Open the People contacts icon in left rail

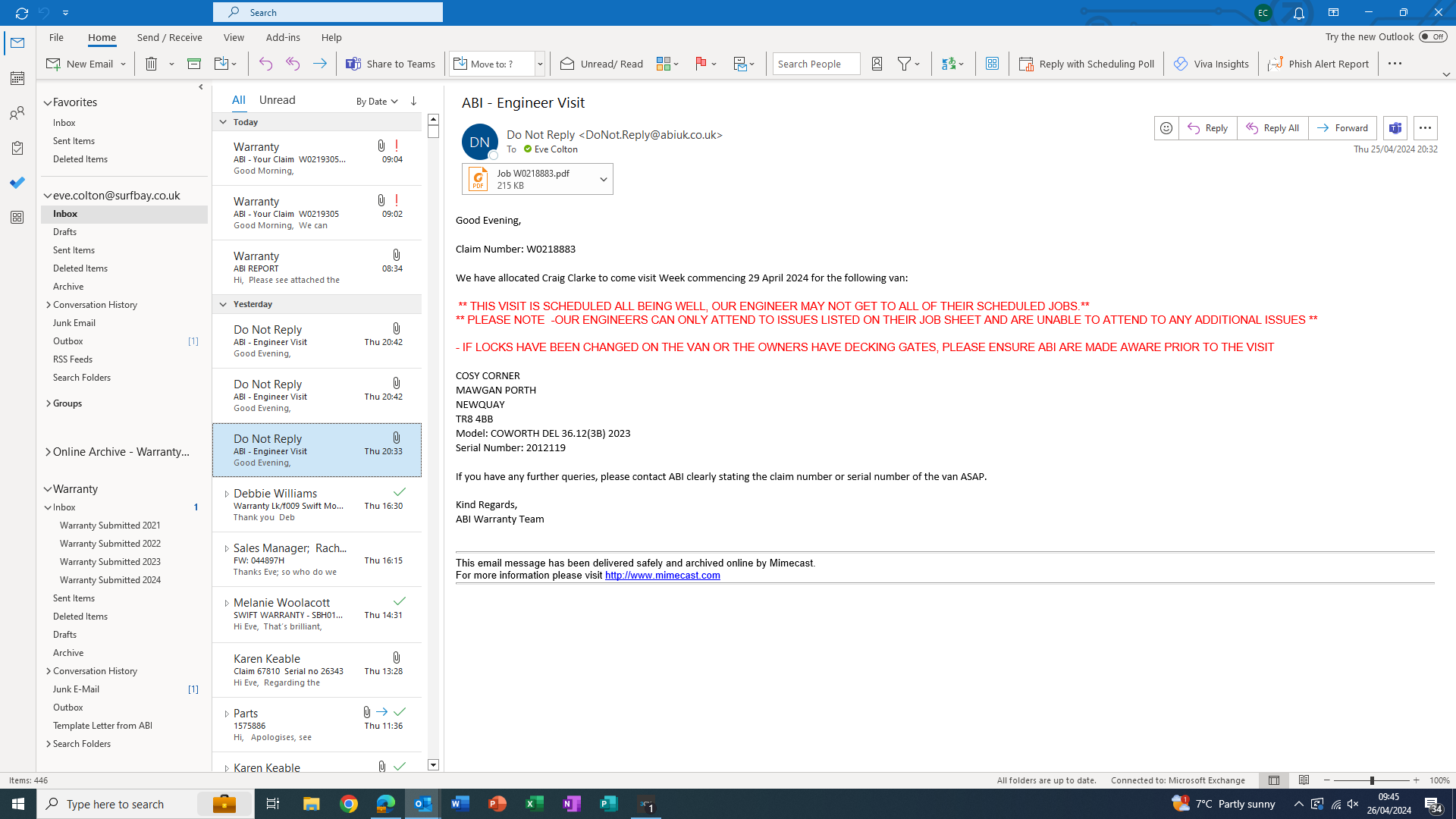(x=17, y=114)
